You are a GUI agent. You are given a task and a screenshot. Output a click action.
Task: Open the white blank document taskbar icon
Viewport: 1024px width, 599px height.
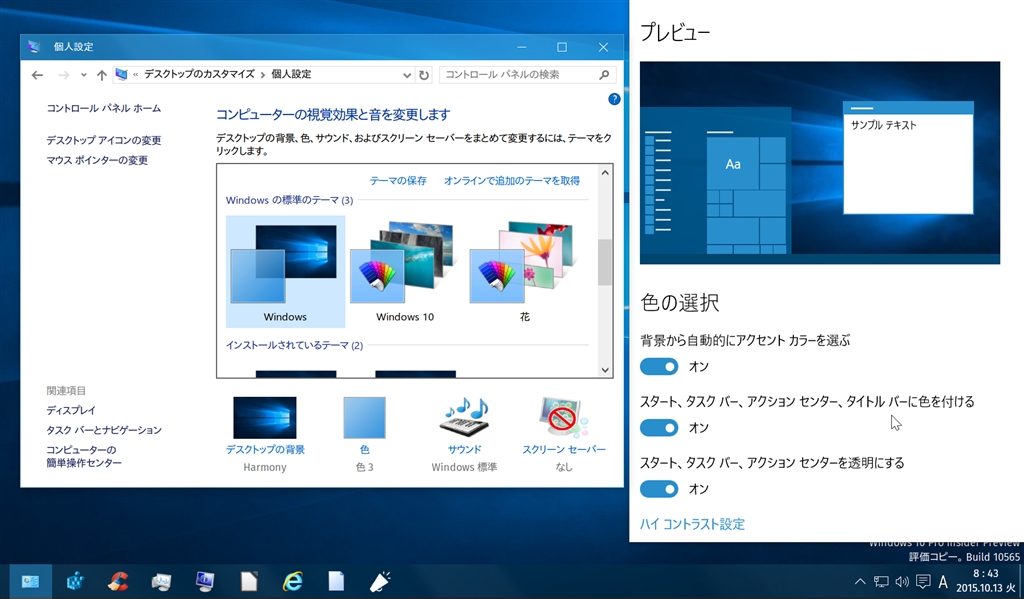pyautogui.click(x=336, y=581)
